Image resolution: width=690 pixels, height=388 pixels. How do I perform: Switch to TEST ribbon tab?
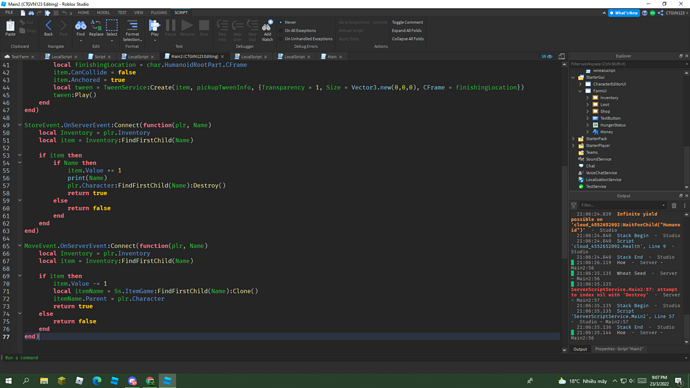click(x=122, y=13)
